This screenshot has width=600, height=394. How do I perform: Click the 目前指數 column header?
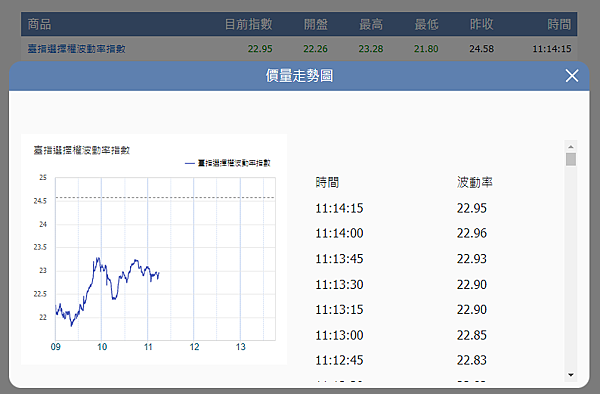(x=248, y=24)
